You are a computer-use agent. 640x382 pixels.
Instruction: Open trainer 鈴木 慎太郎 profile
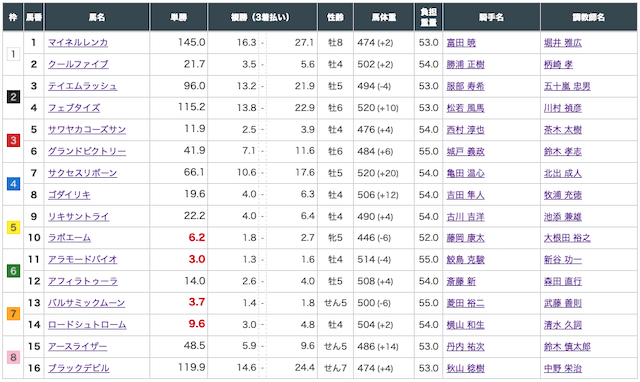(x=567, y=346)
